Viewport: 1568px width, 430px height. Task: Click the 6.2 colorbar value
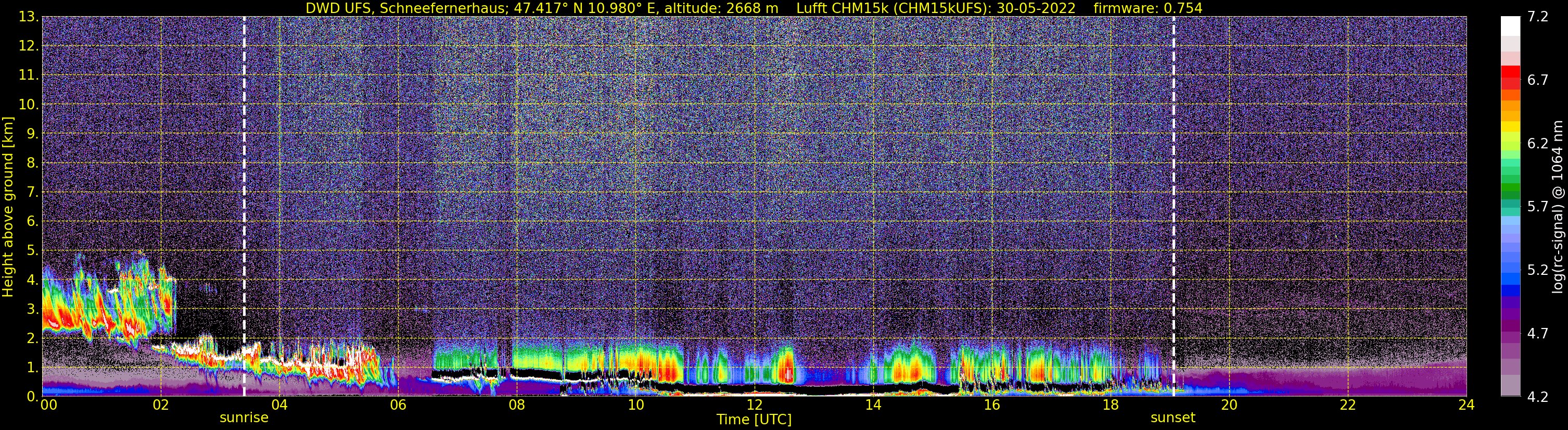[1538, 143]
